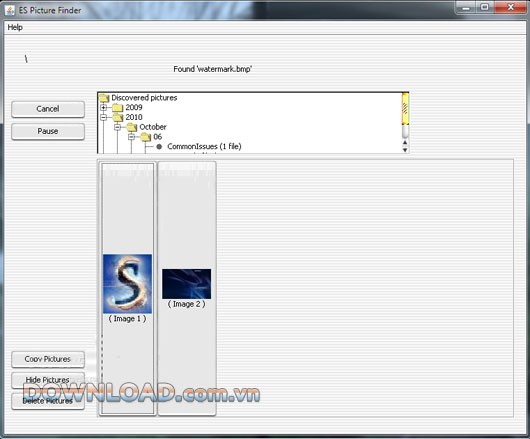Select the 'CommonIssues (1 file)' tree entry
The height and width of the screenshot is (439, 530).
(204, 147)
